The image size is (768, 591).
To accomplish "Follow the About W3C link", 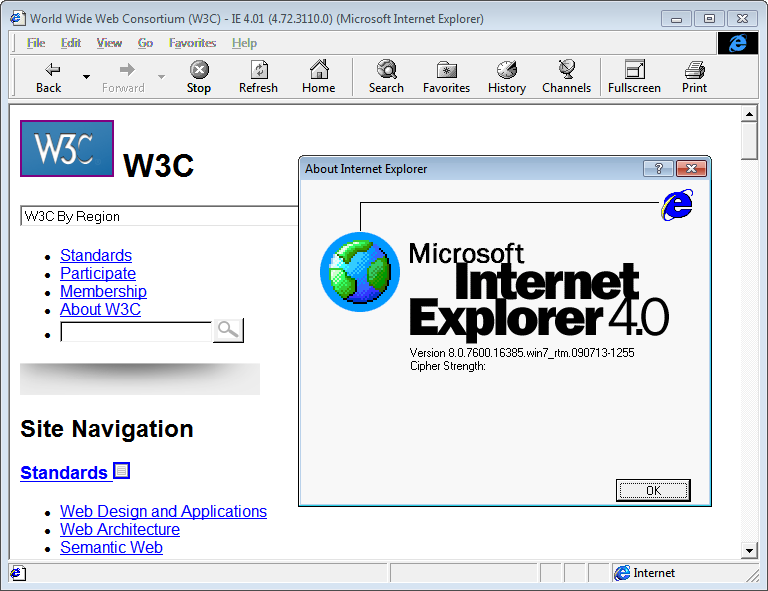I will [100, 309].
